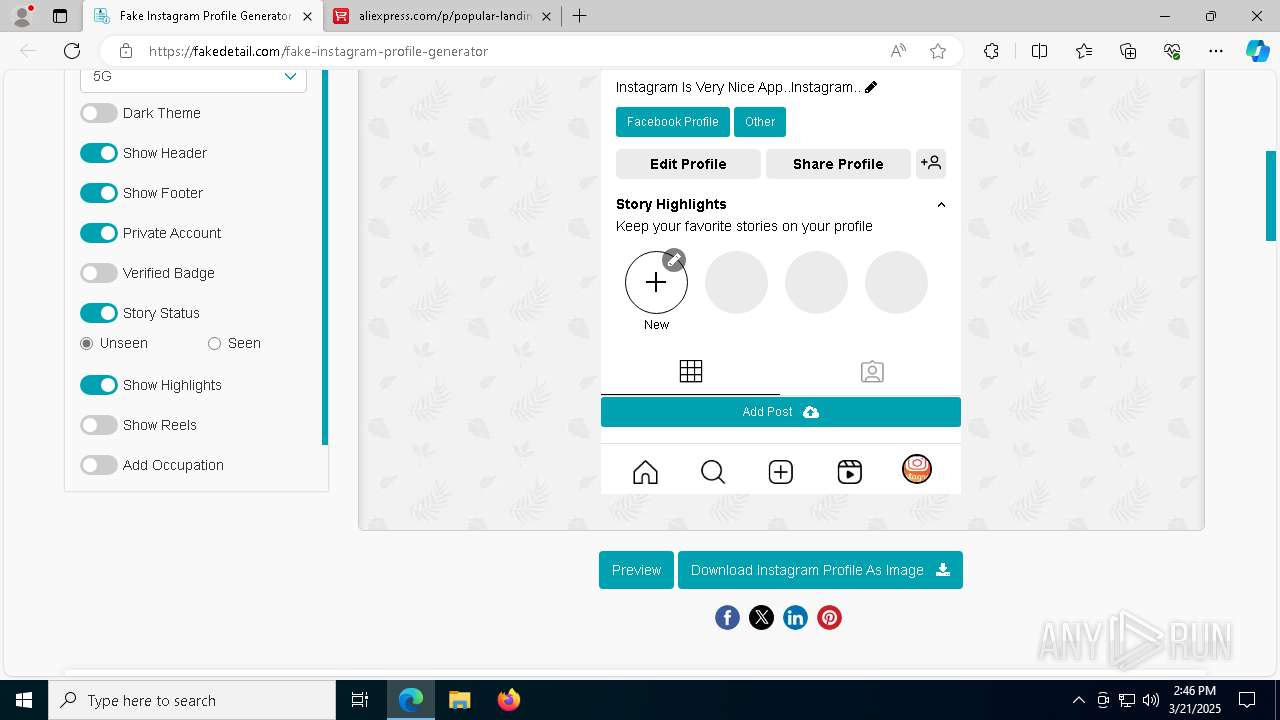Click Facebook Profile button
1280x720 pixels.
[x=673, y=122]
